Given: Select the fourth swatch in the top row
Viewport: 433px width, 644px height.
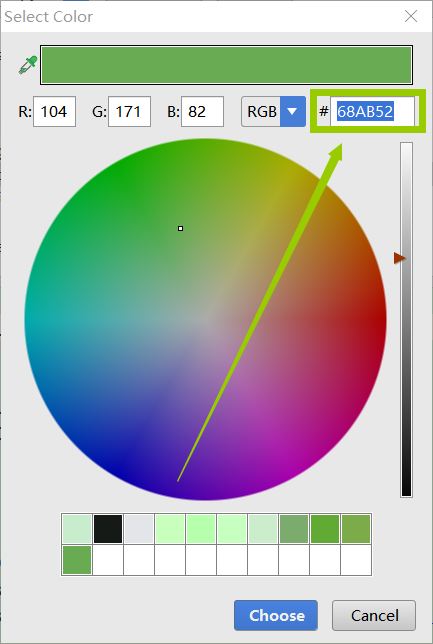Looking at the screenshot, I should (x=170, y=529).
